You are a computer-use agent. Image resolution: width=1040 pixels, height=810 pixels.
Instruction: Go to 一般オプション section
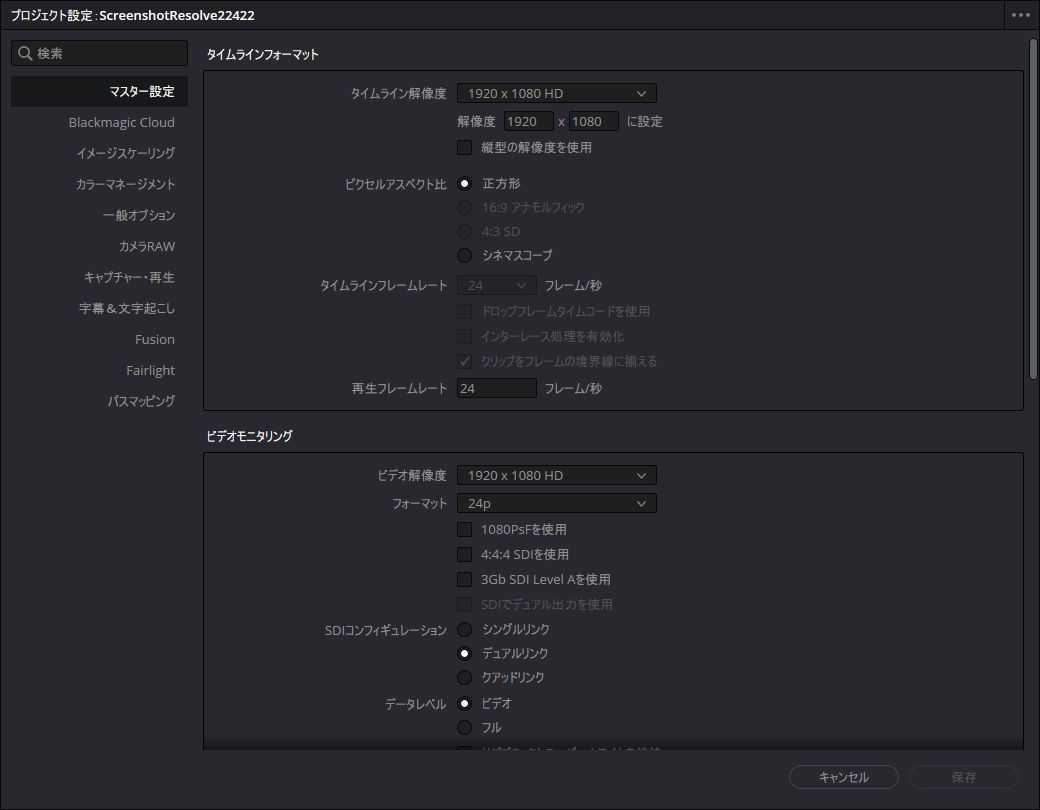coord(139,216)
